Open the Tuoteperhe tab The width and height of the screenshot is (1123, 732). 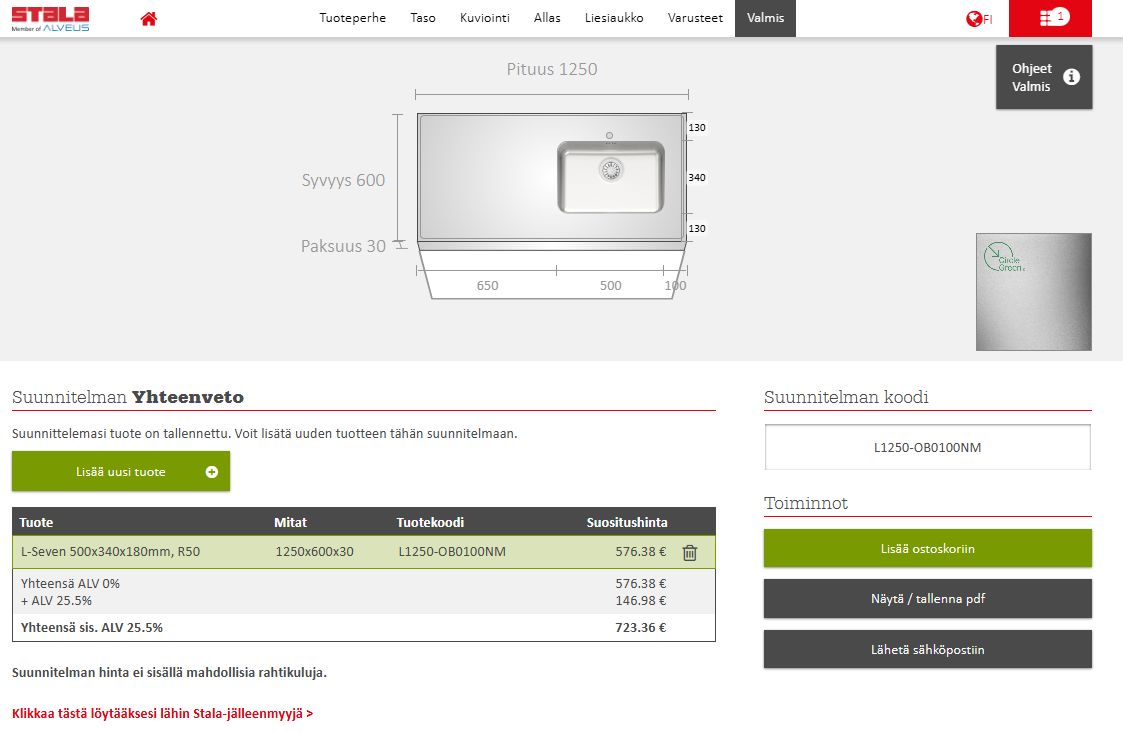(352, 18)
